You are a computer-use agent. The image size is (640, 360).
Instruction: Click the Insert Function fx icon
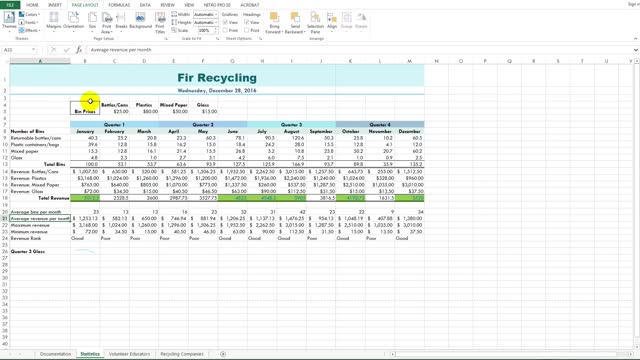[79, 50]
